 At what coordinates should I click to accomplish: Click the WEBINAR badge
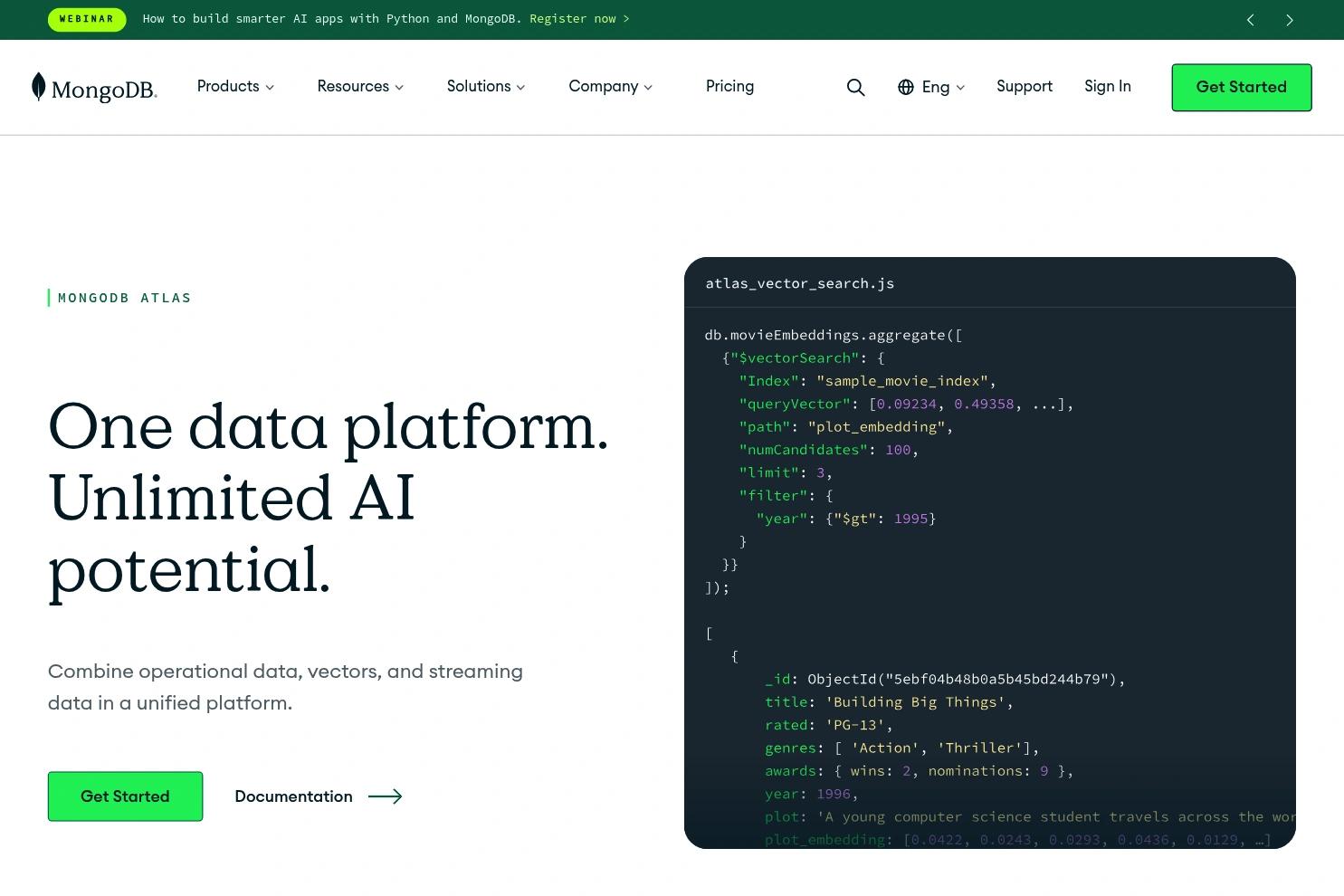coord(87,19)
